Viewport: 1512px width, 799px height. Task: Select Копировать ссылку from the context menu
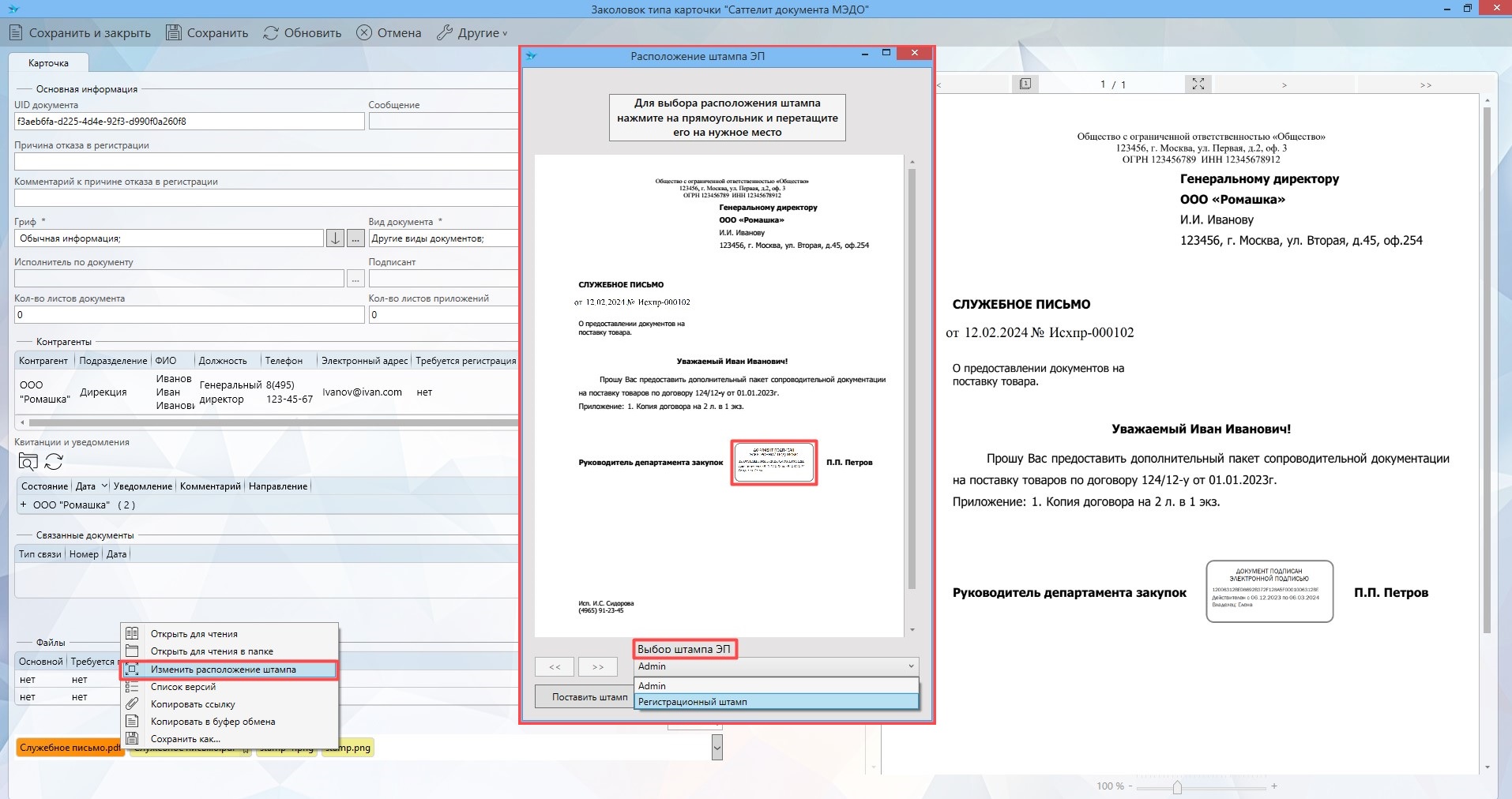tap(193, 704)
